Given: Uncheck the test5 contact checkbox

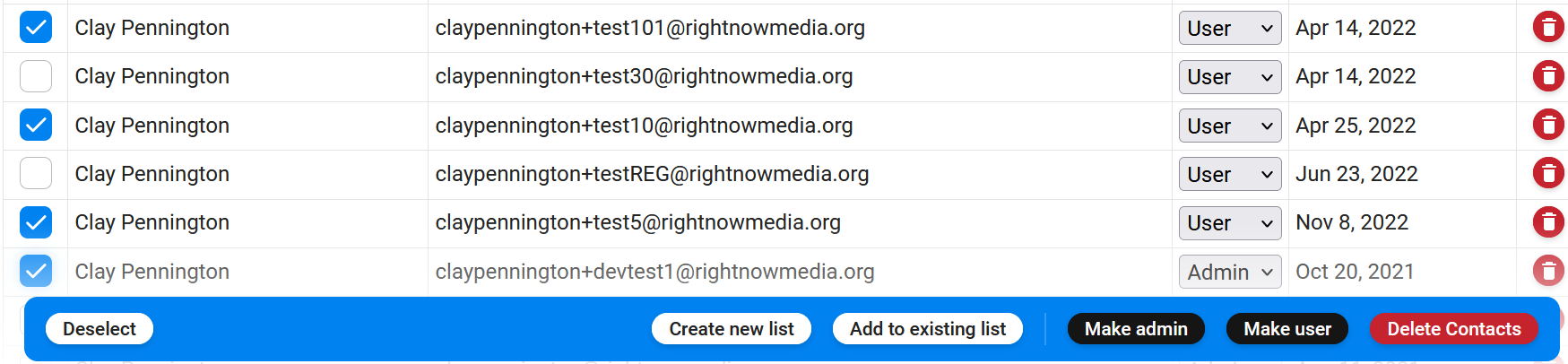Looking at the screenshot, I should click(36, 221).
